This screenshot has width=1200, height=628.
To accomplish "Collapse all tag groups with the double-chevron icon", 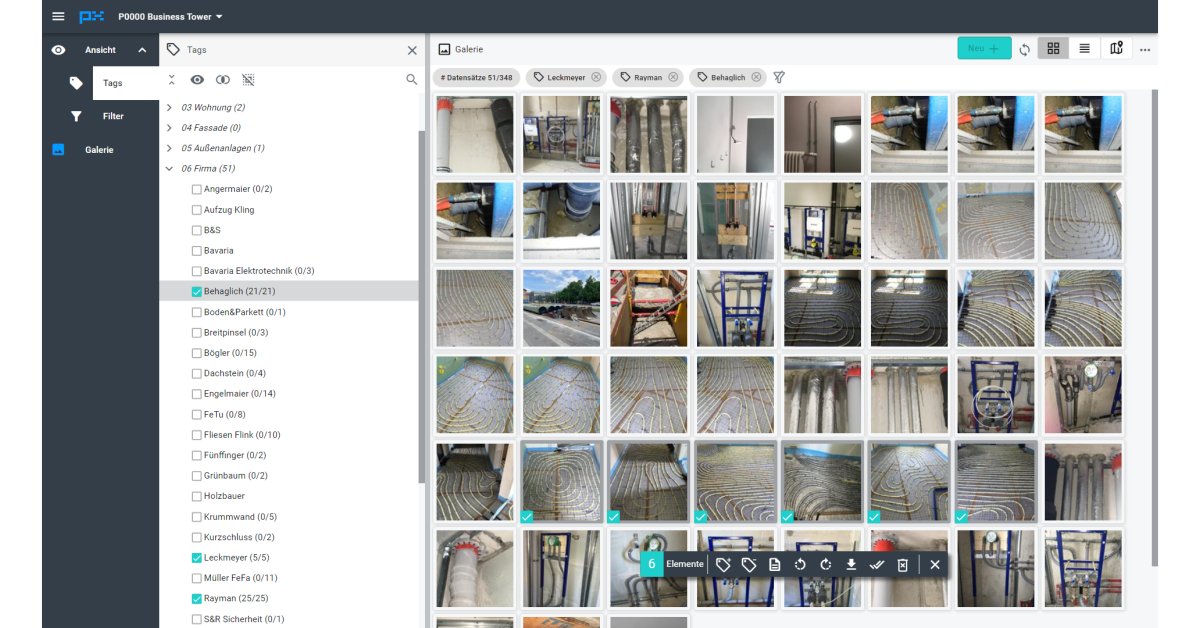I will (x=172, y=79).
